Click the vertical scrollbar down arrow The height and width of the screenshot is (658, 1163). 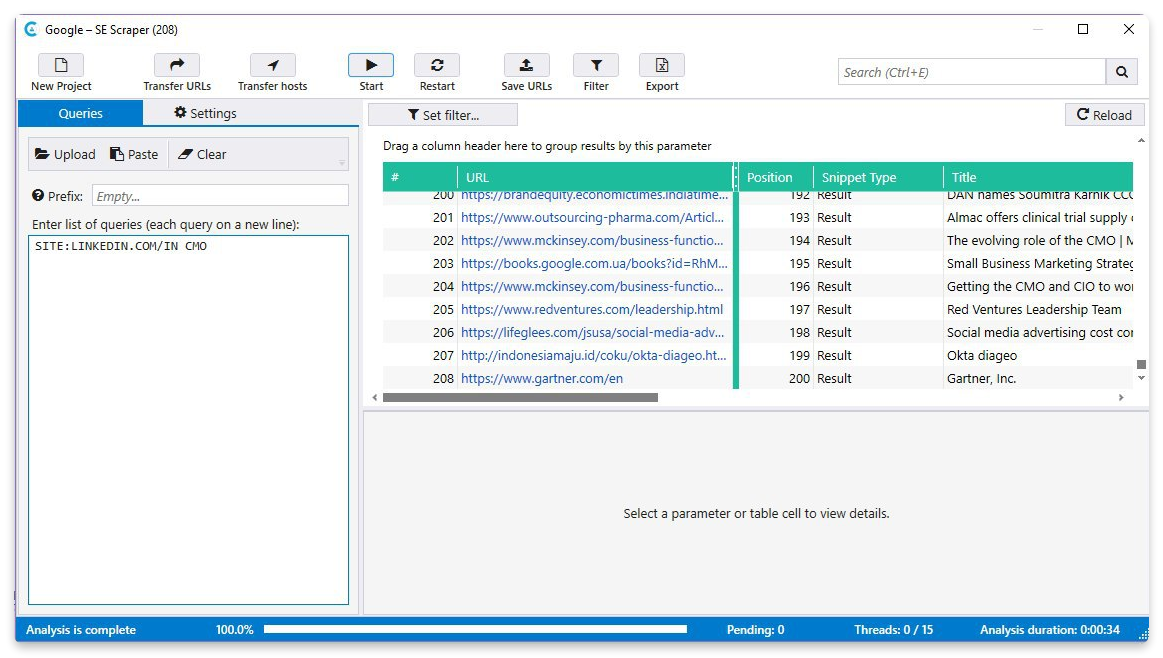pyautogui.click(x=1141, y=378)
